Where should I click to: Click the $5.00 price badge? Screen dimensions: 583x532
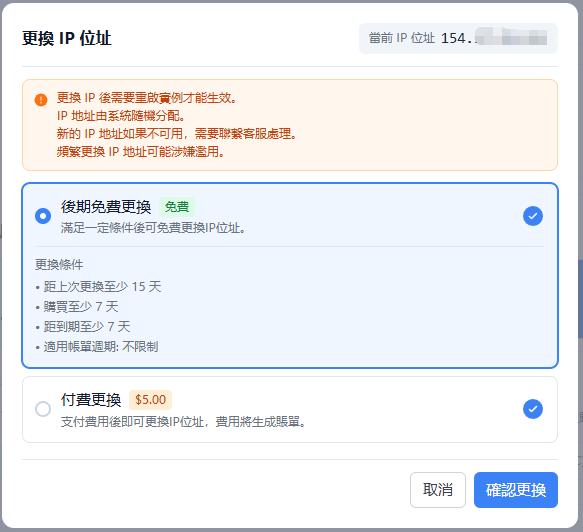(x=150, y=400)
